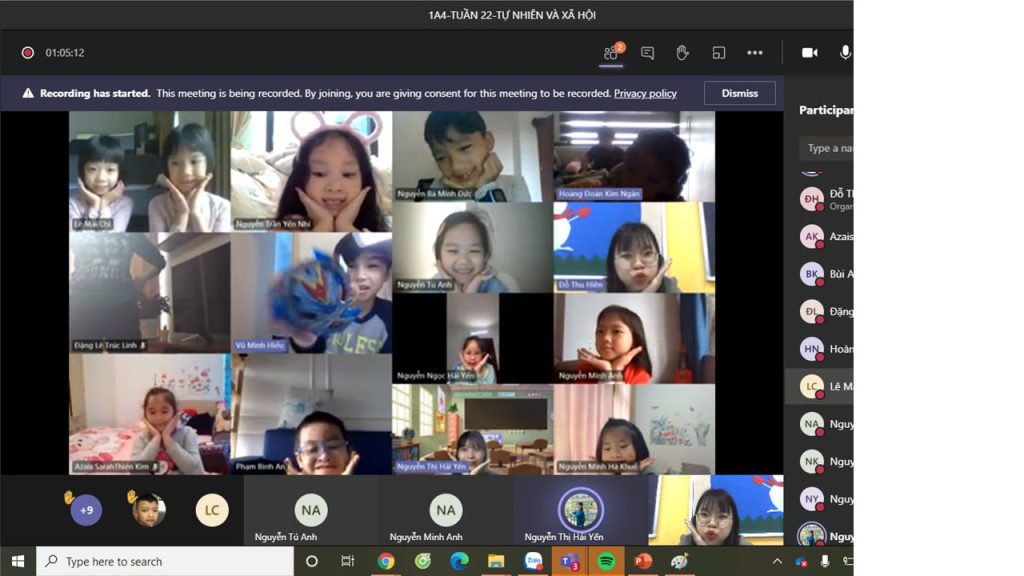The height and width of the screenshot is (576, 1024).
Task: Click the participant name search field
Action: pyautogui.click(x=827, y=148)
